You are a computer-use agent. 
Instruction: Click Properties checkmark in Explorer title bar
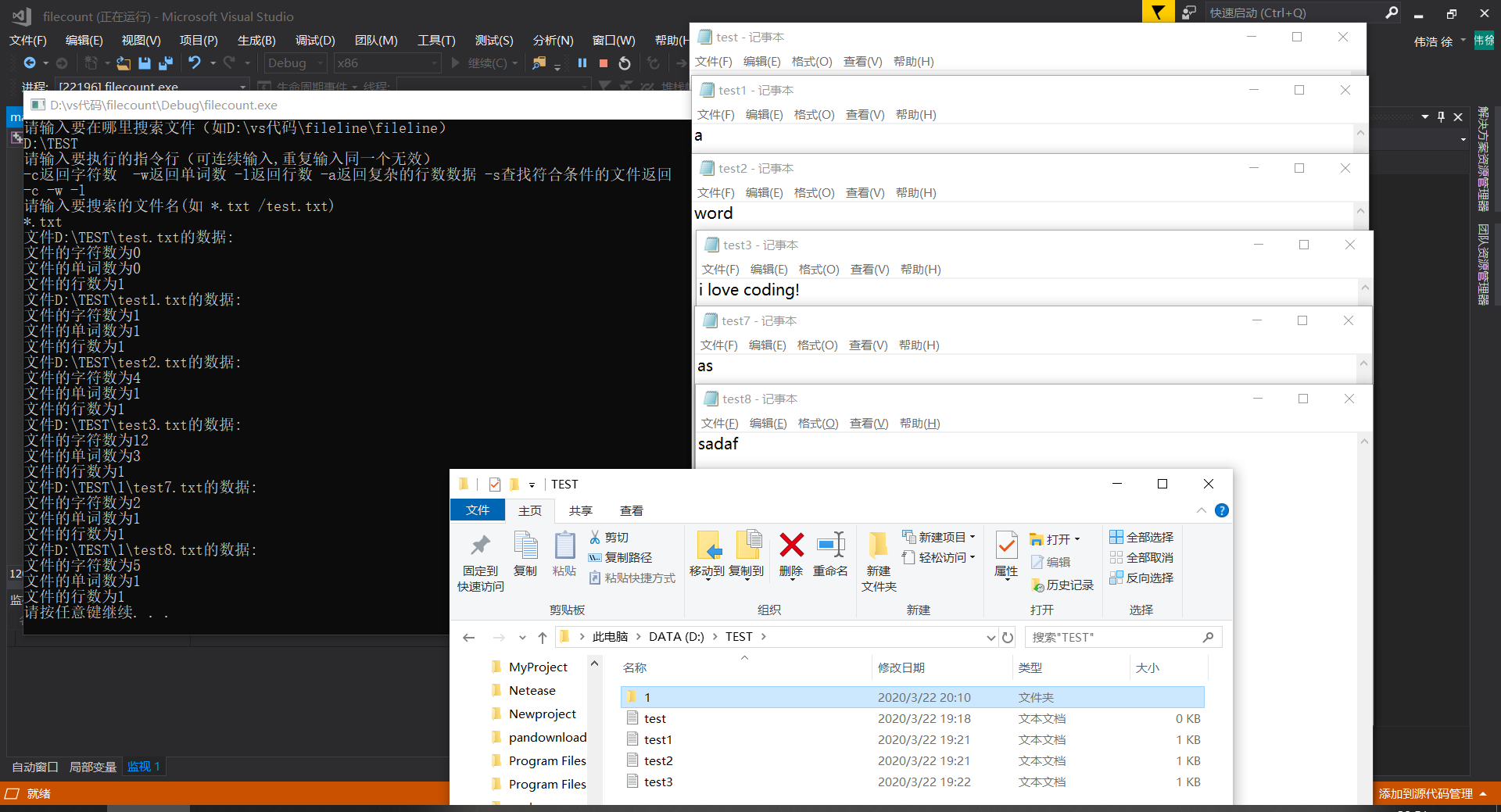point(494,484)
